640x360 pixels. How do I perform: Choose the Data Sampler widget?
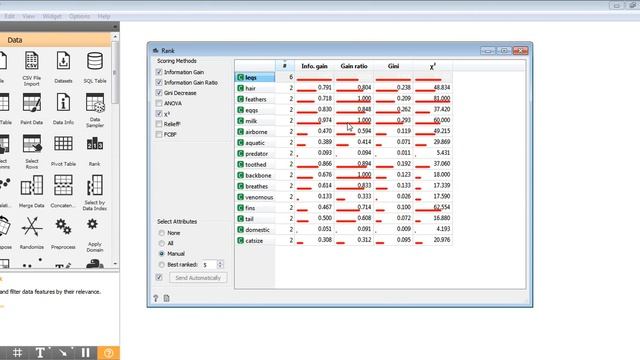[95, 109]
